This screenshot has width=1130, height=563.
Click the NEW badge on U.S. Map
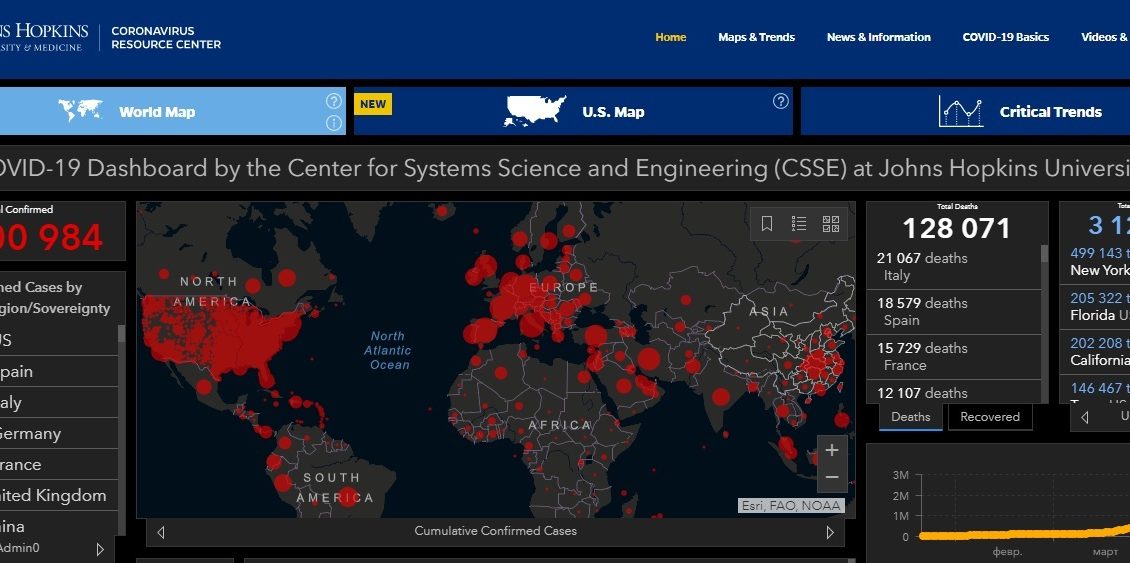click(x=373, y=104)
